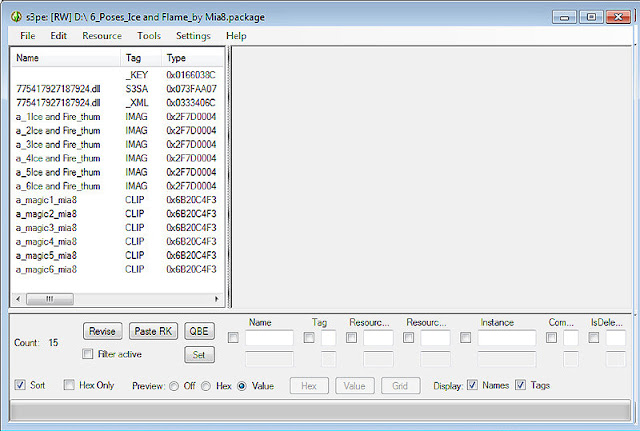Viewport: 640px width, 431px height.
Task: Click the horizontal scrollbar left arrow
Action: click(x=18, y=299)
